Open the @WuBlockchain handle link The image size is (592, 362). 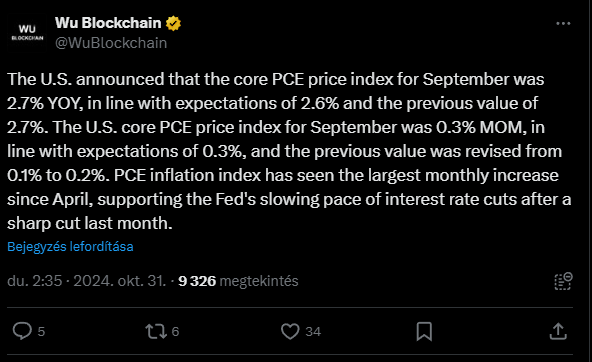(x=111, y=43)
